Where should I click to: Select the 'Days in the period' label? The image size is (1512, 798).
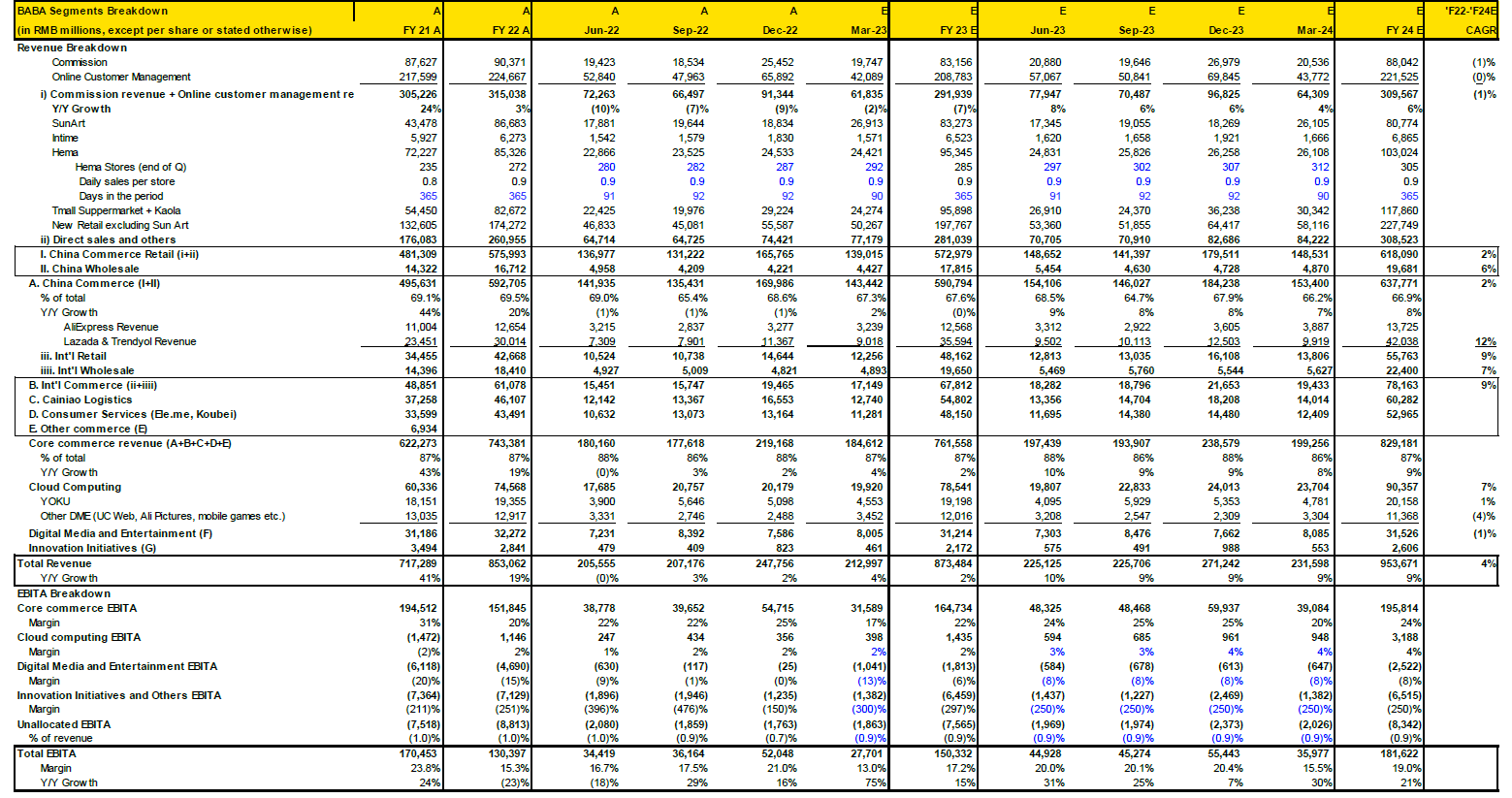[121, 196]
